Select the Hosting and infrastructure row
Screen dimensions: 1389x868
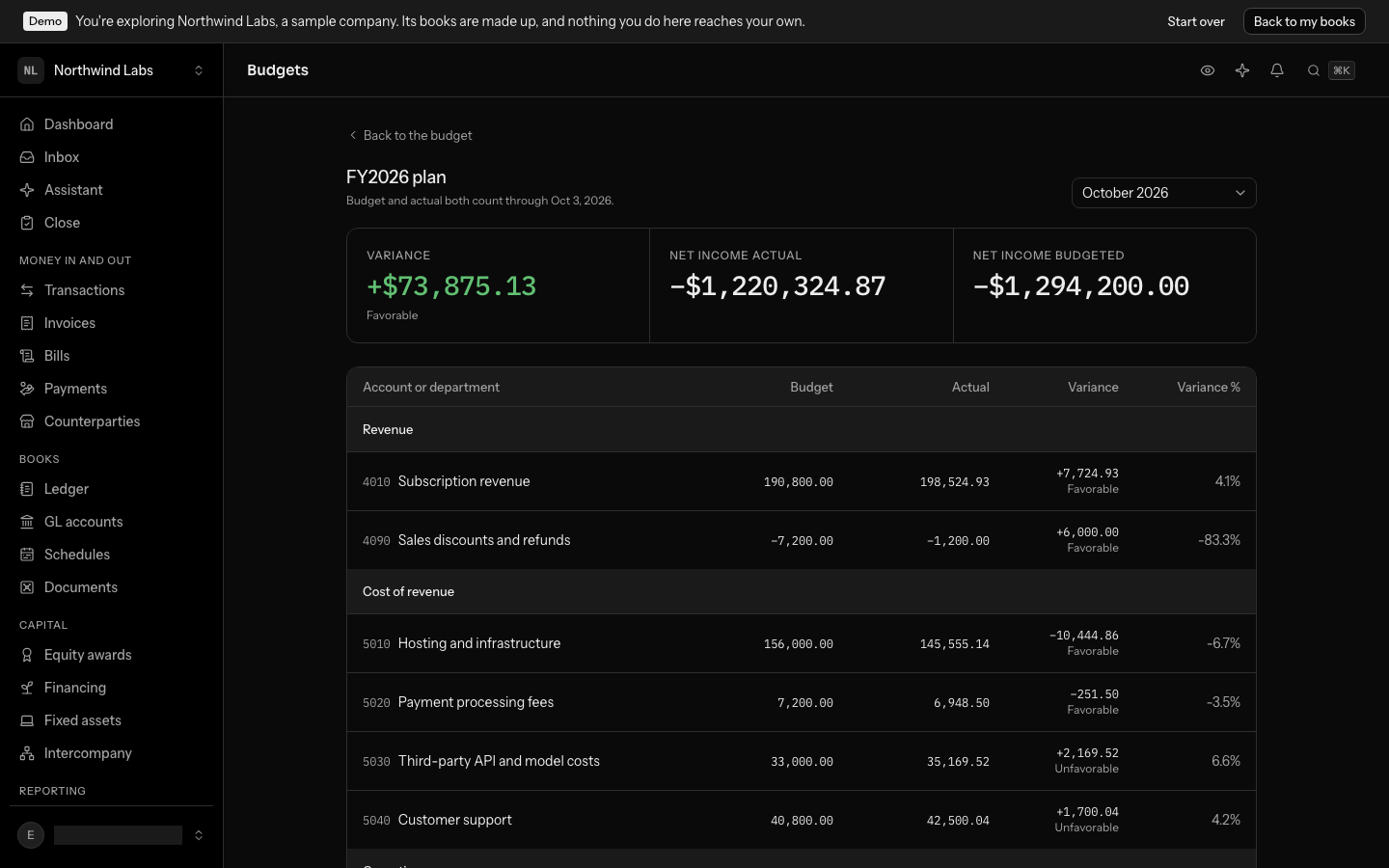point(802,643)
